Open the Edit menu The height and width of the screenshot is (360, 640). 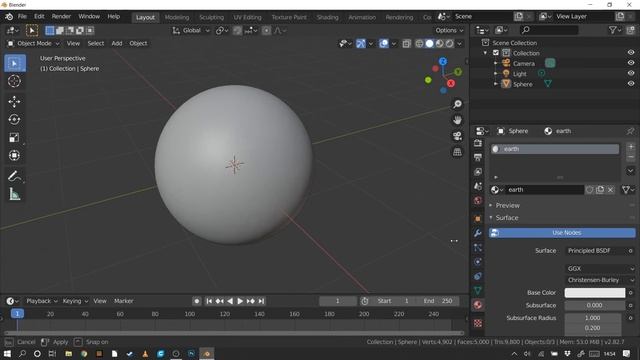(x=39, y=16)
